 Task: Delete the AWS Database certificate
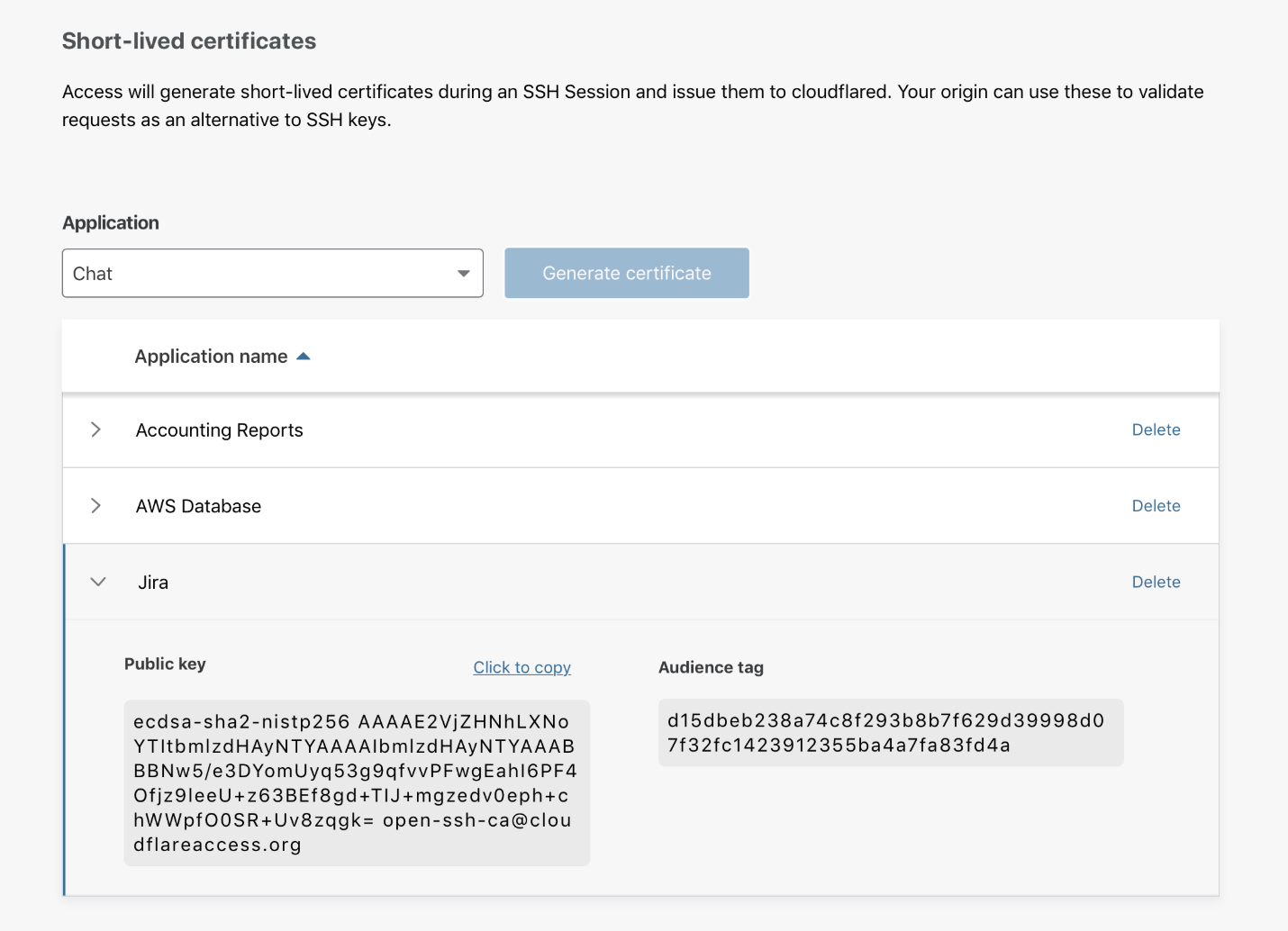point(1156,505)
